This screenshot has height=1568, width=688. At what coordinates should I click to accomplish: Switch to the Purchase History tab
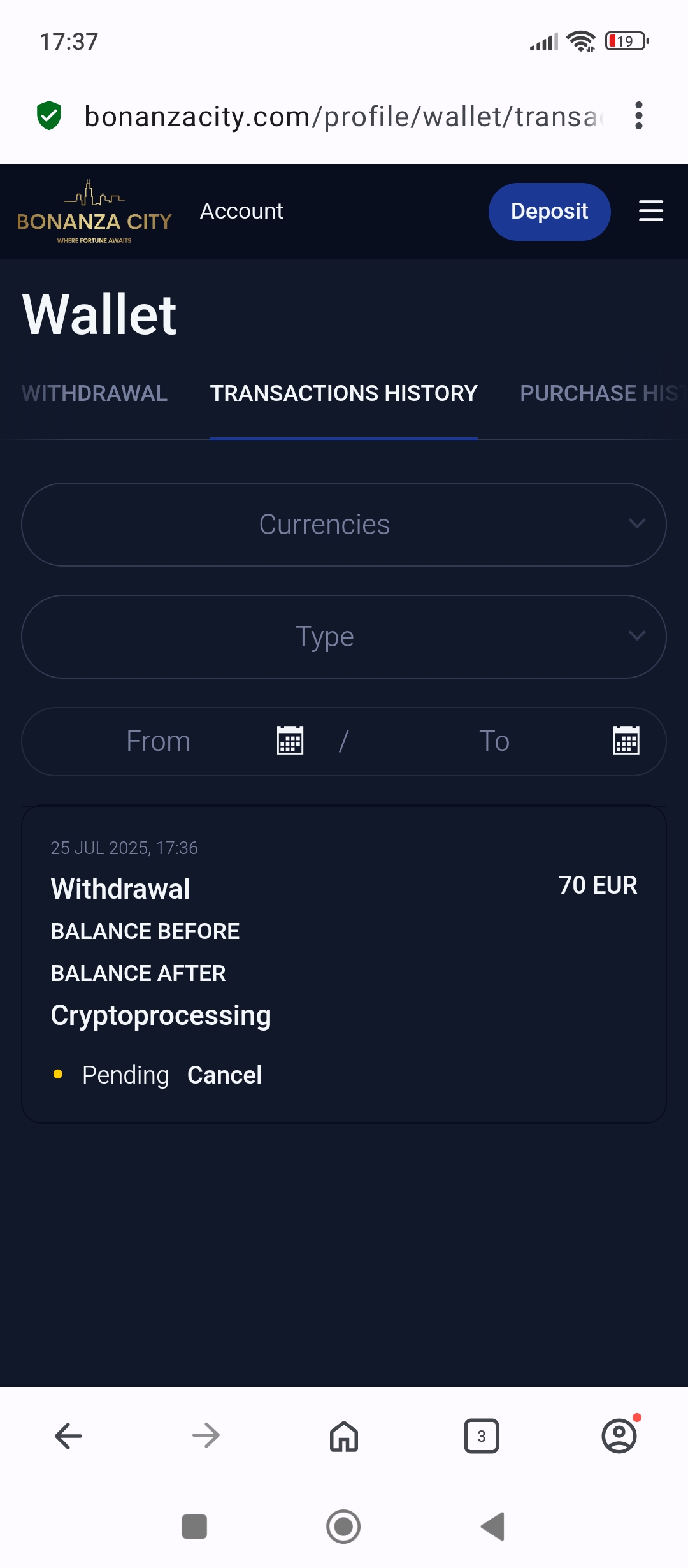(603, 393)
